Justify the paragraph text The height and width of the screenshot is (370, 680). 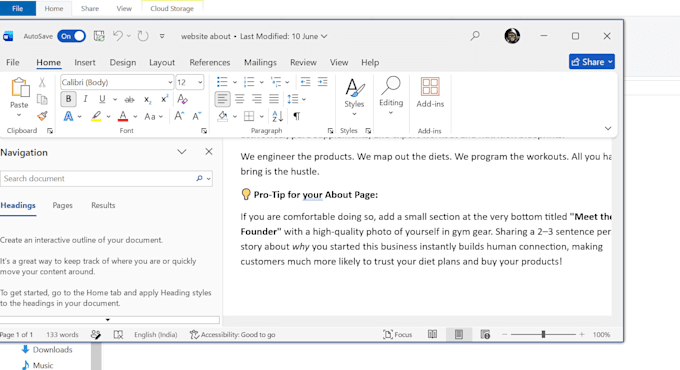(274, 99)
